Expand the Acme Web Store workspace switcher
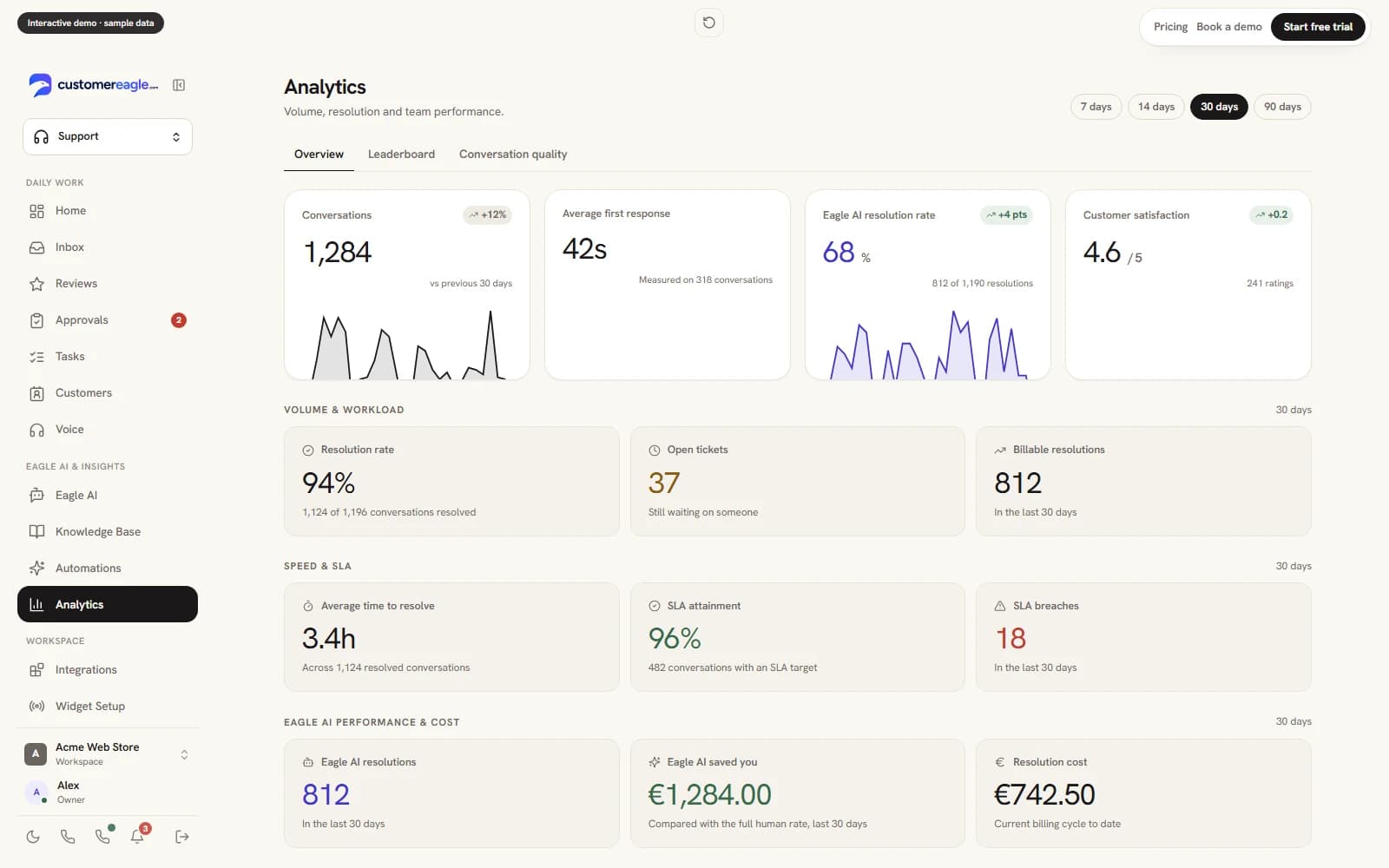Image resolution: width=1389 pixels, height=868 pixels. pyautogui.click(x=108, y=754)
